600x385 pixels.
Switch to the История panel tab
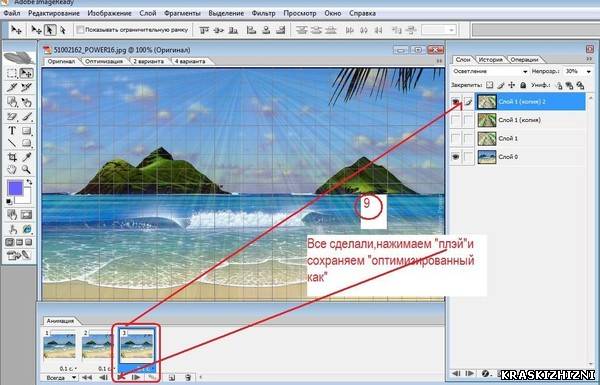tap(491, 60)
